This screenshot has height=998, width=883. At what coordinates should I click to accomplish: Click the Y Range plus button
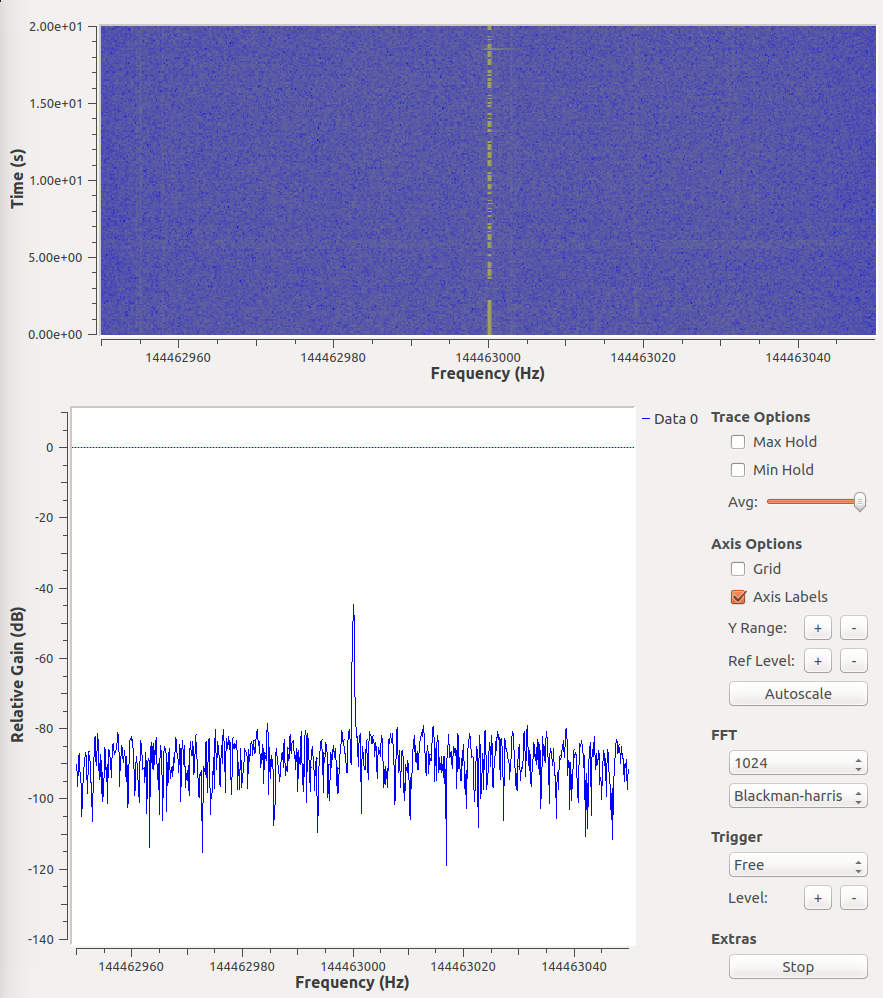point(817,628)
